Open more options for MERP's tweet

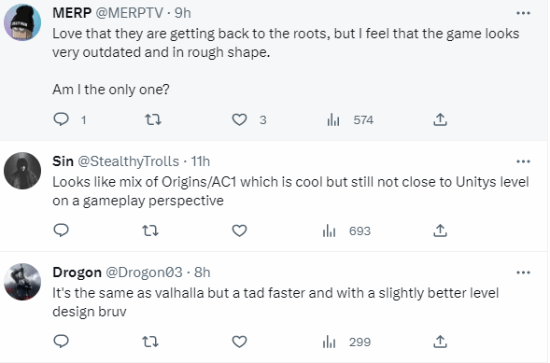tap(523, 13)
